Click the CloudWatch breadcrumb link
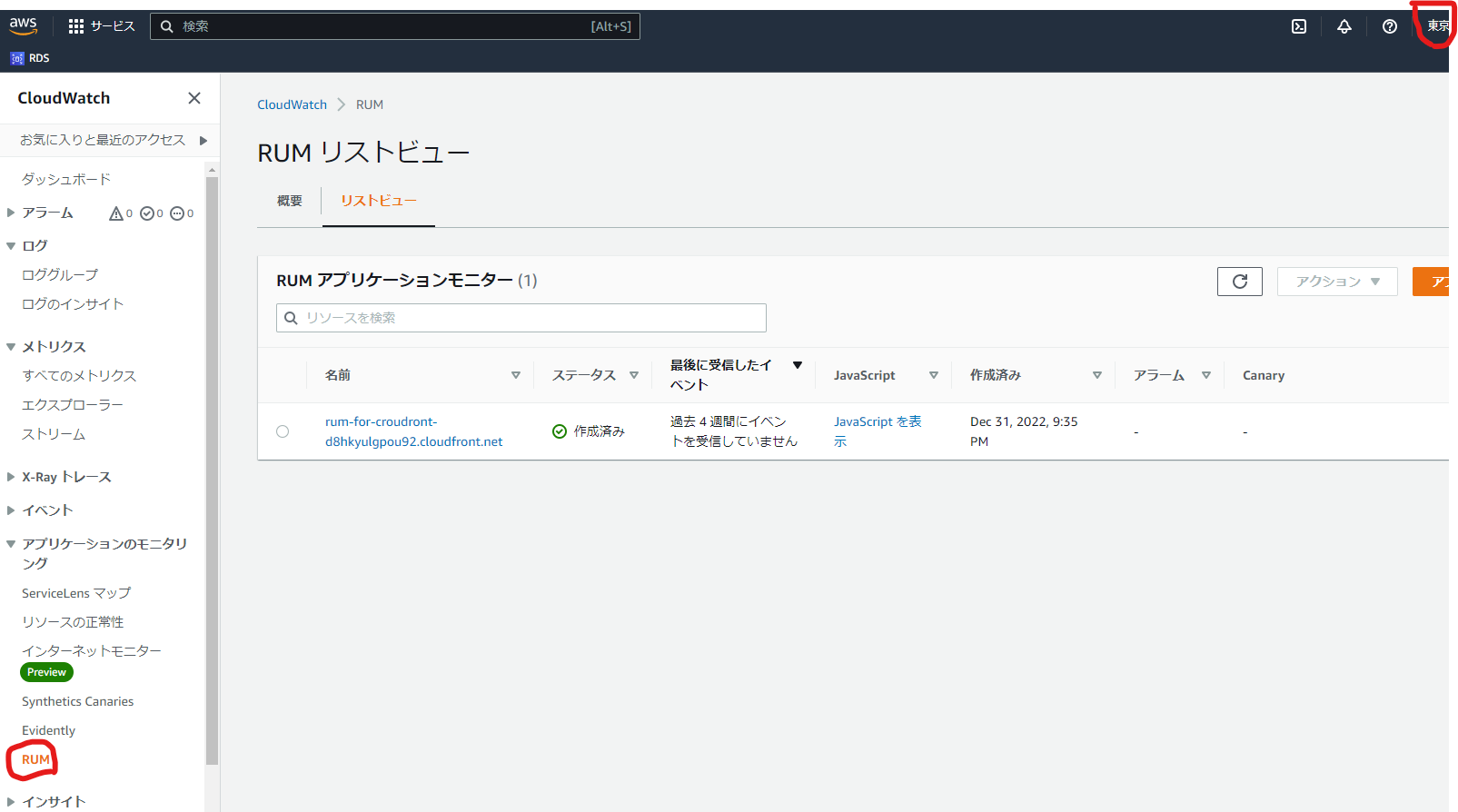The width and height of the screenshot is (1458, 812). [292, 104]
